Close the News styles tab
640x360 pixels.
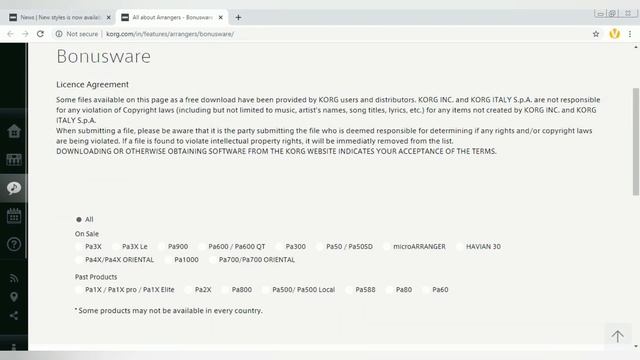109,18
